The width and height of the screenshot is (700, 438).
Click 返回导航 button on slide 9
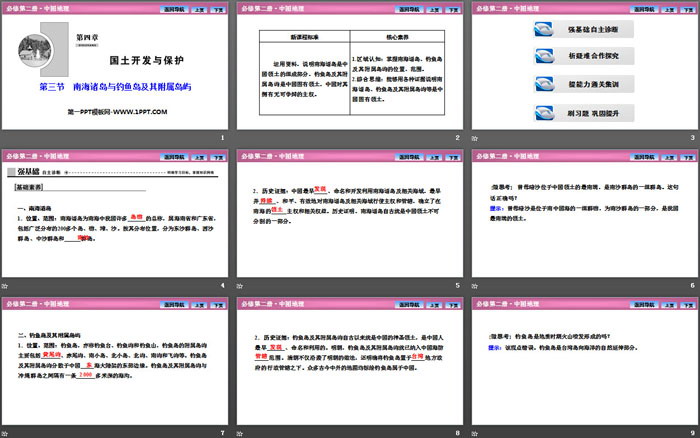(x=644, y=305)
